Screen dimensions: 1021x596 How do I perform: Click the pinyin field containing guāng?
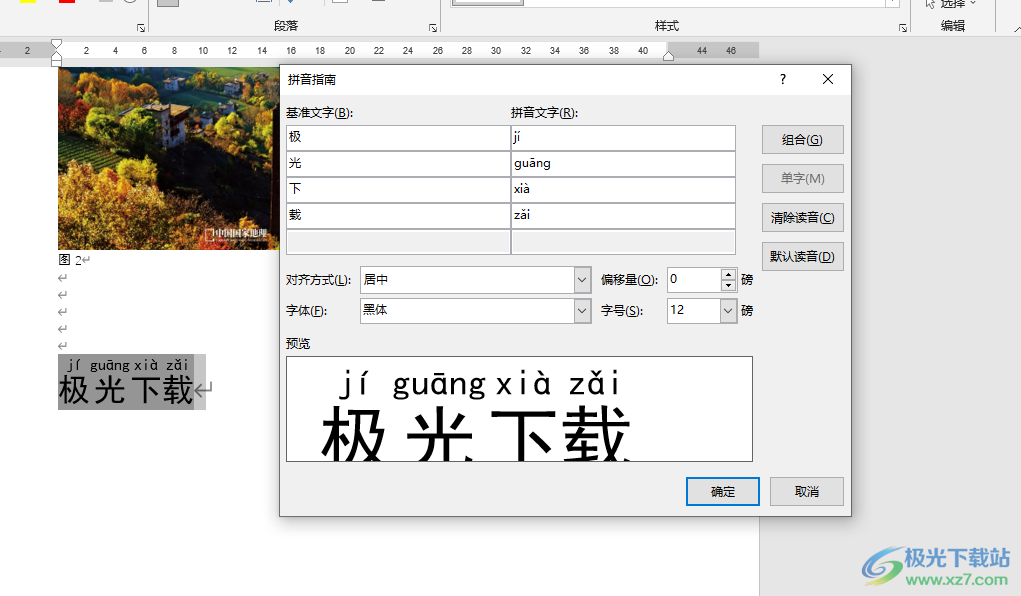[623, 163]
